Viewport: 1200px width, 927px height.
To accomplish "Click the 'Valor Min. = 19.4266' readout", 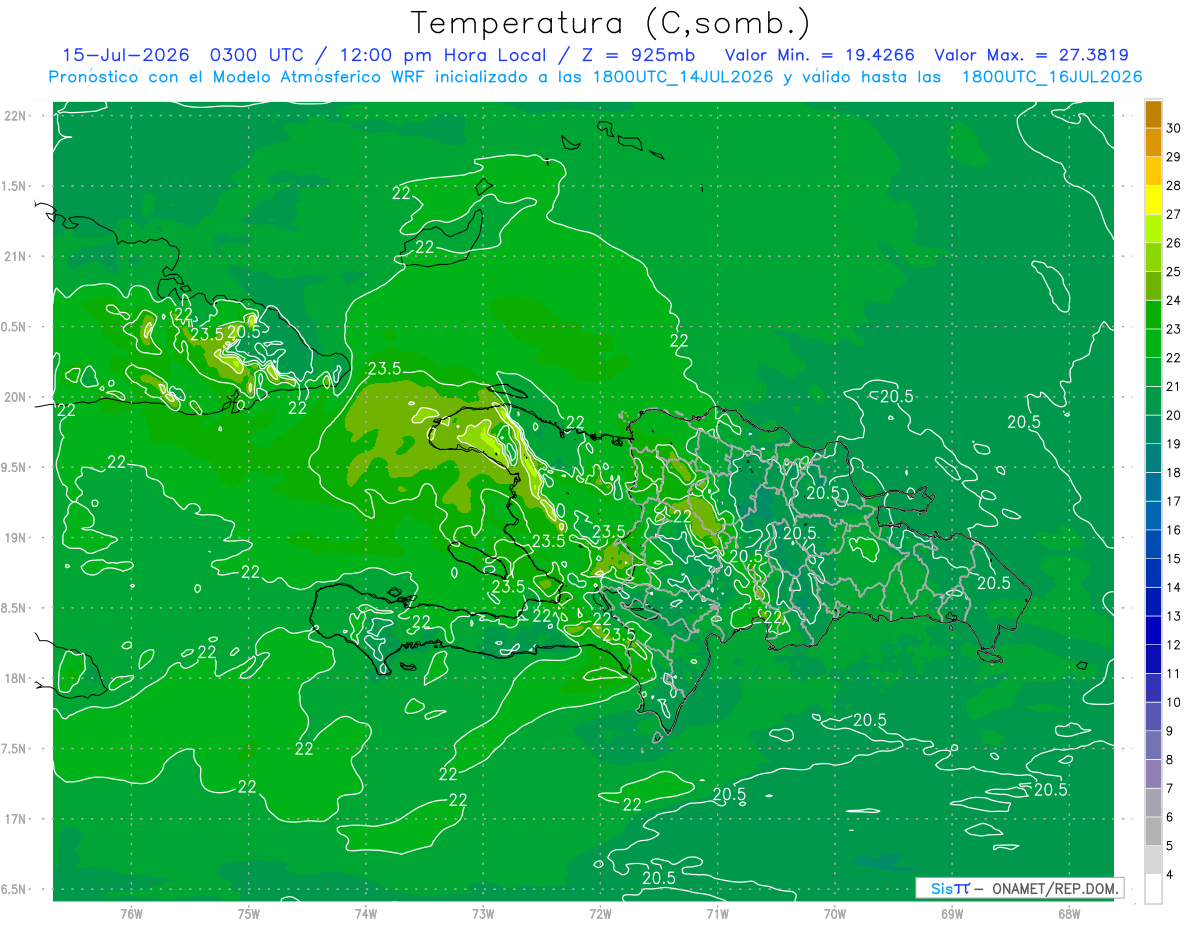I will 819,55.
